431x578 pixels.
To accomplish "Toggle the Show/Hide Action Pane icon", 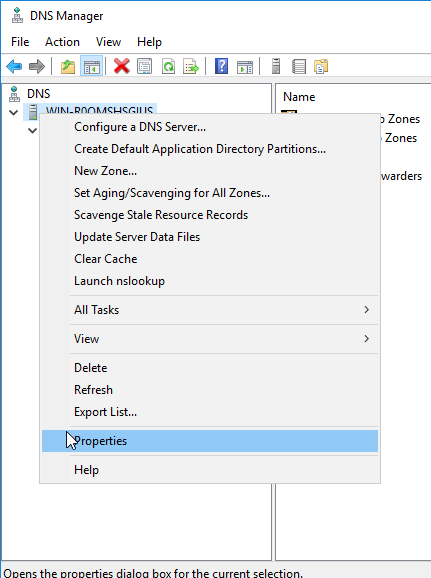I will [245, 67].
